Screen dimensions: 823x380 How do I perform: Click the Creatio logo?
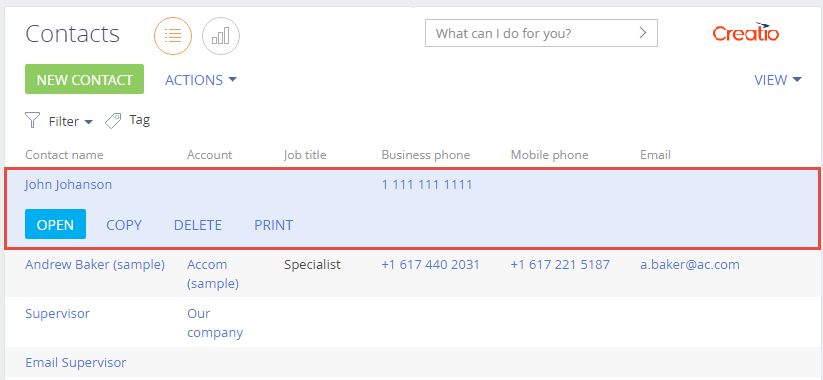pyautogui.click(x=745, y=33)
